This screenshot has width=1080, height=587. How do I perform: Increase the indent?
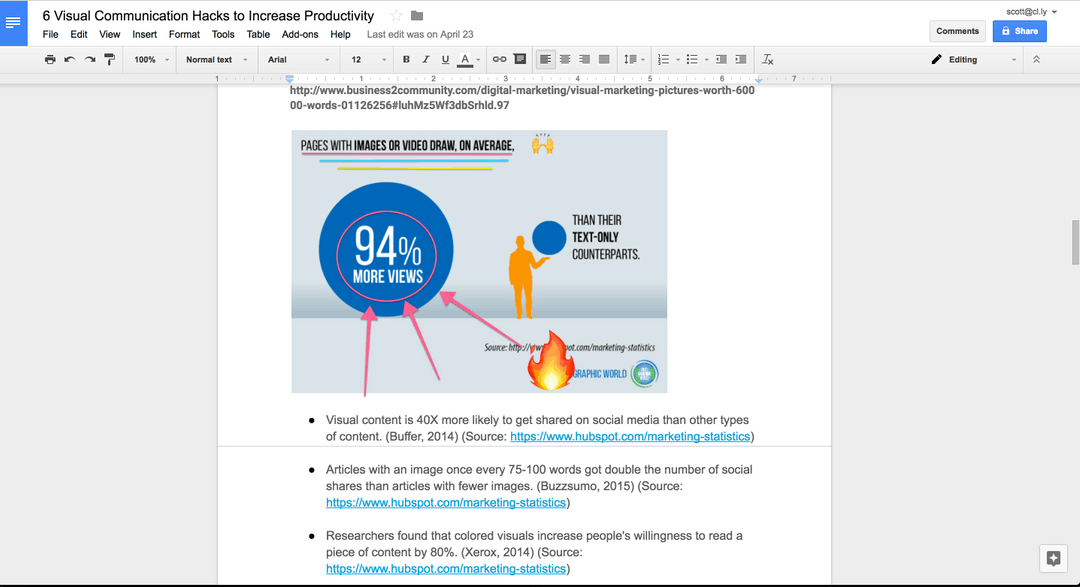pos(741,60)
